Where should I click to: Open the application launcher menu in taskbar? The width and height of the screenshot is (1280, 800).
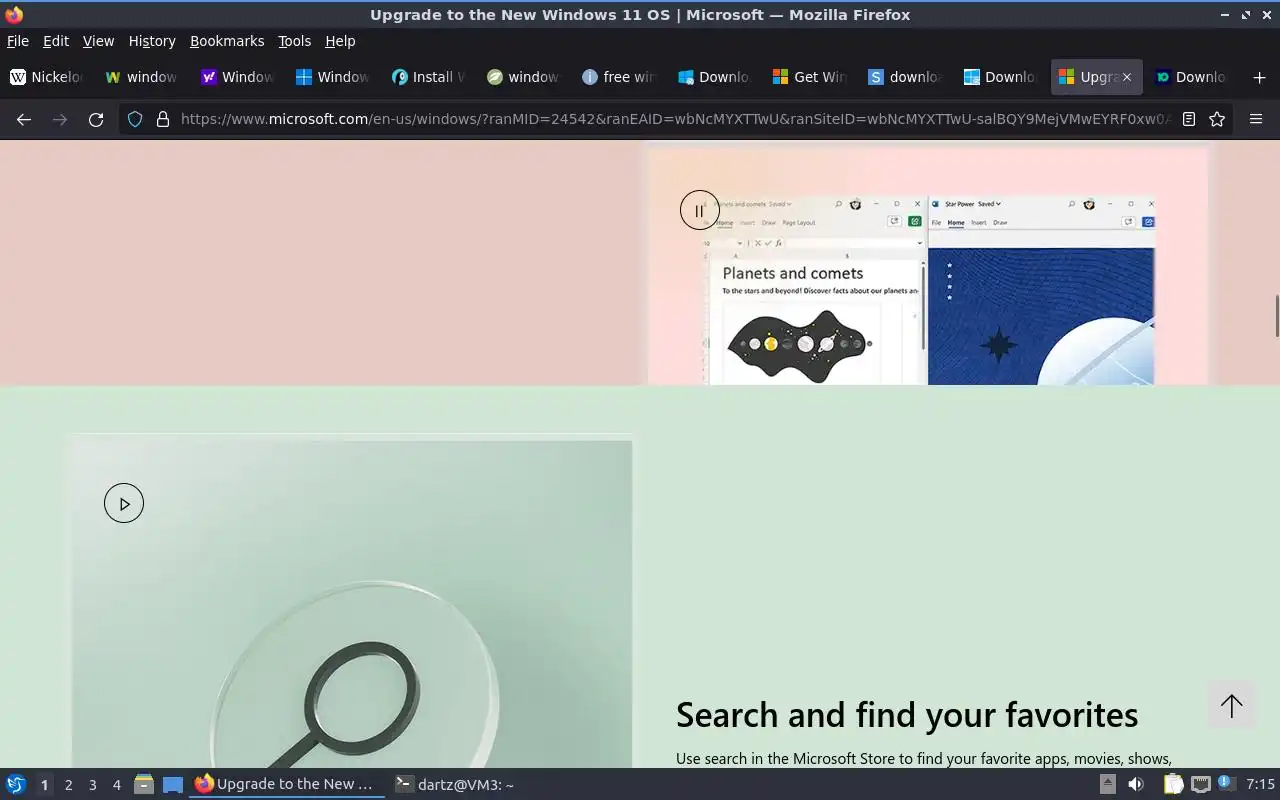pyautogui.click(x=16, y=784)
